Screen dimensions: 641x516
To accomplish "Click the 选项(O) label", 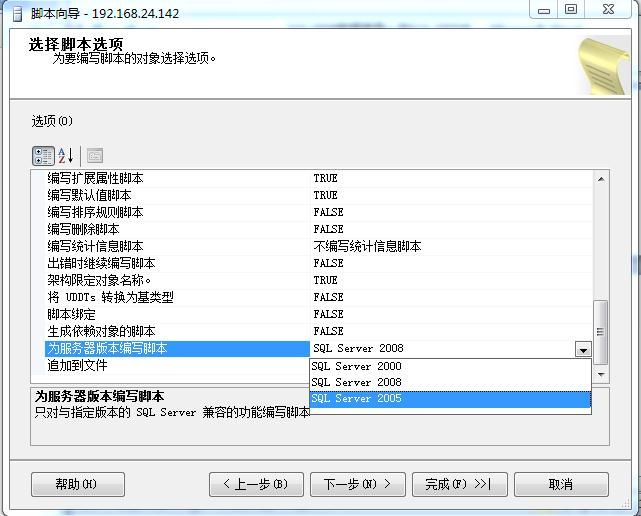I will 52,121.
